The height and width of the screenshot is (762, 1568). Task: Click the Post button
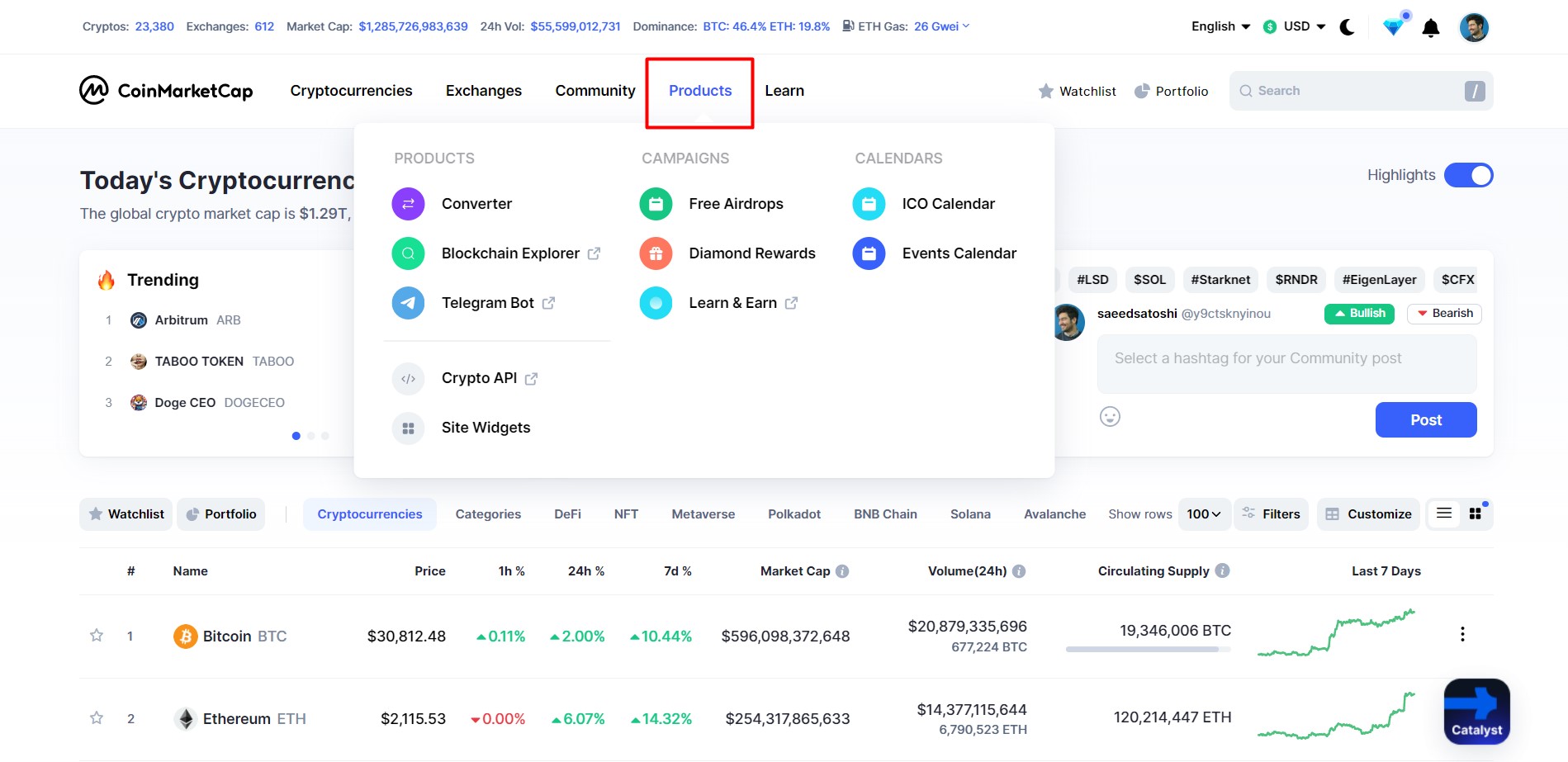tap(1426, 420)
